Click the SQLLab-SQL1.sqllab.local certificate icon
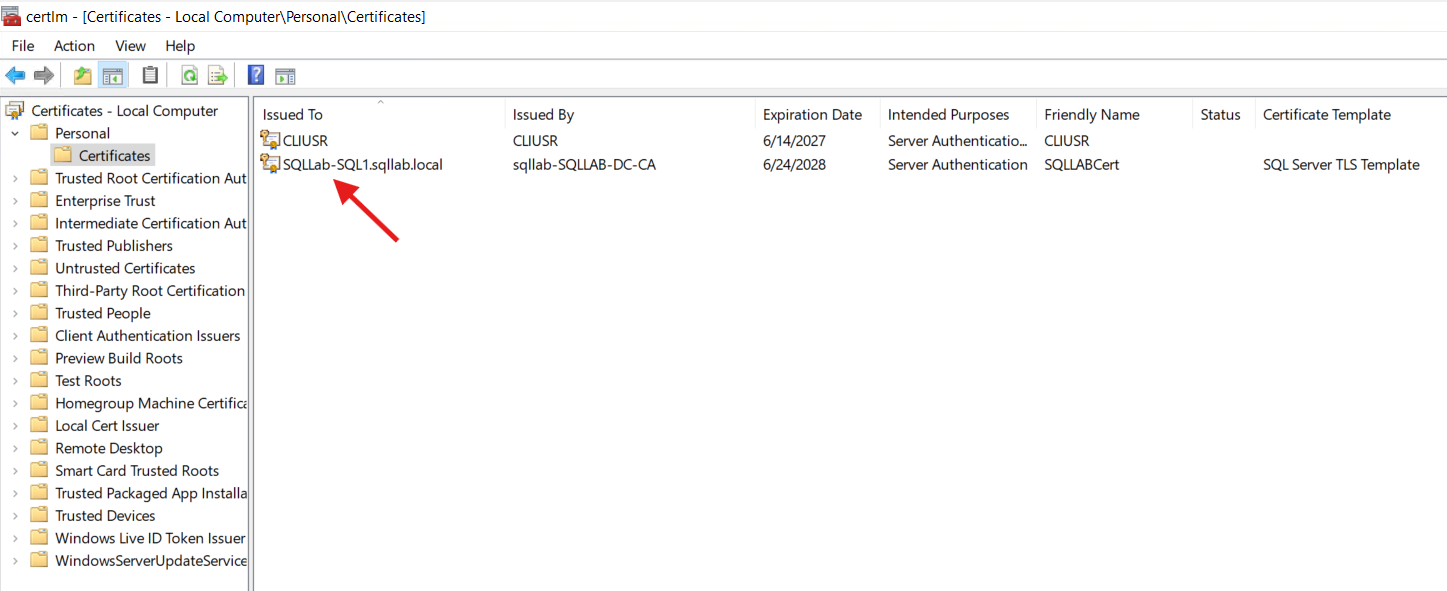Viewport: 1447px width, 591px height. (270, 164)
